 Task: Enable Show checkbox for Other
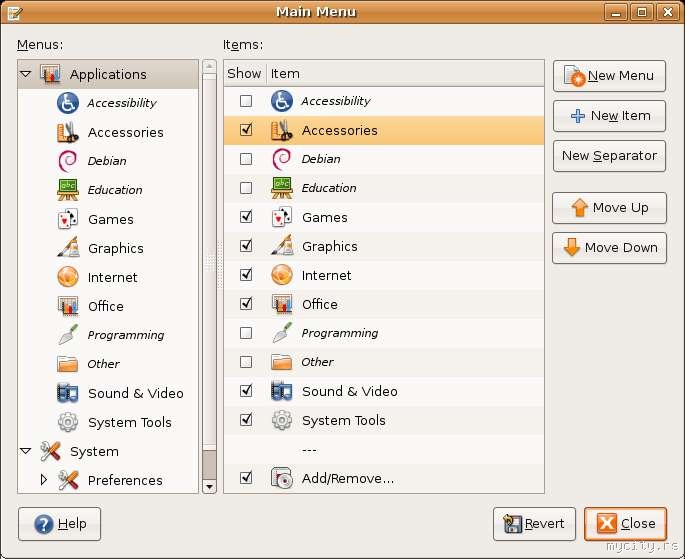[246, 362]
